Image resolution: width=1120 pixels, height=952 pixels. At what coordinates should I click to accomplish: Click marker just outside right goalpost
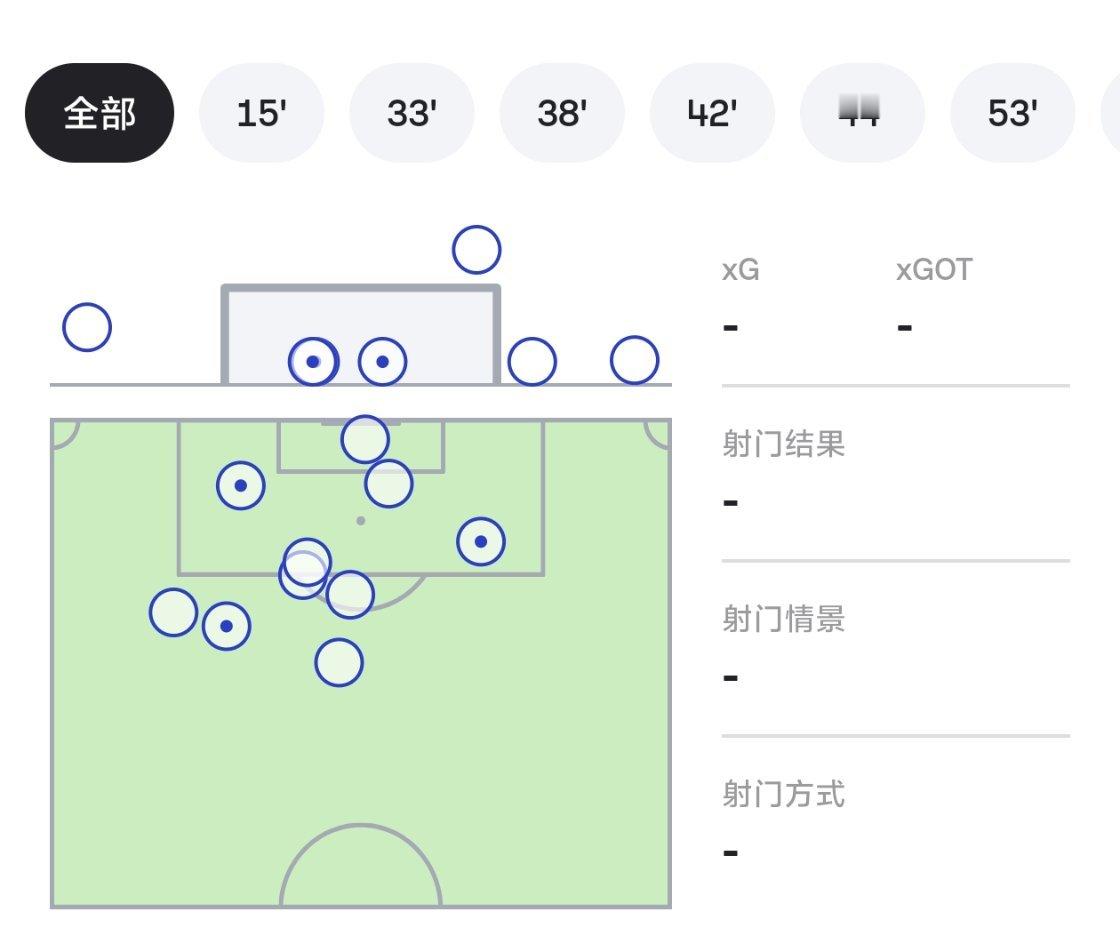click(532, 362)
